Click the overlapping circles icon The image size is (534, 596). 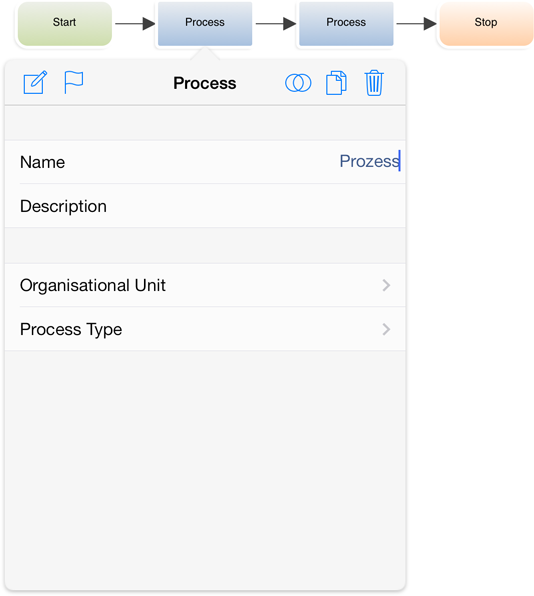click(298, 83)
